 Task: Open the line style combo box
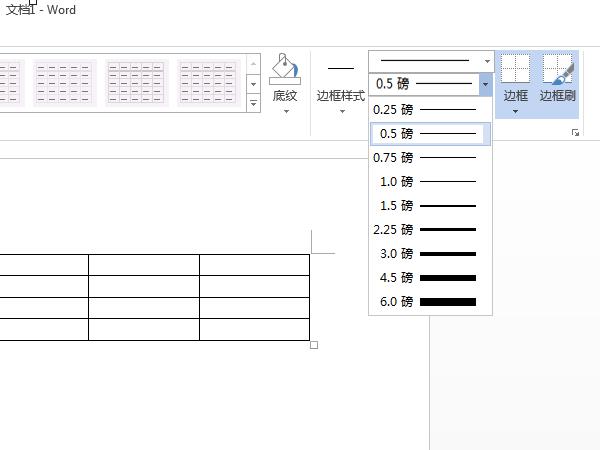(x=431, y=61)
